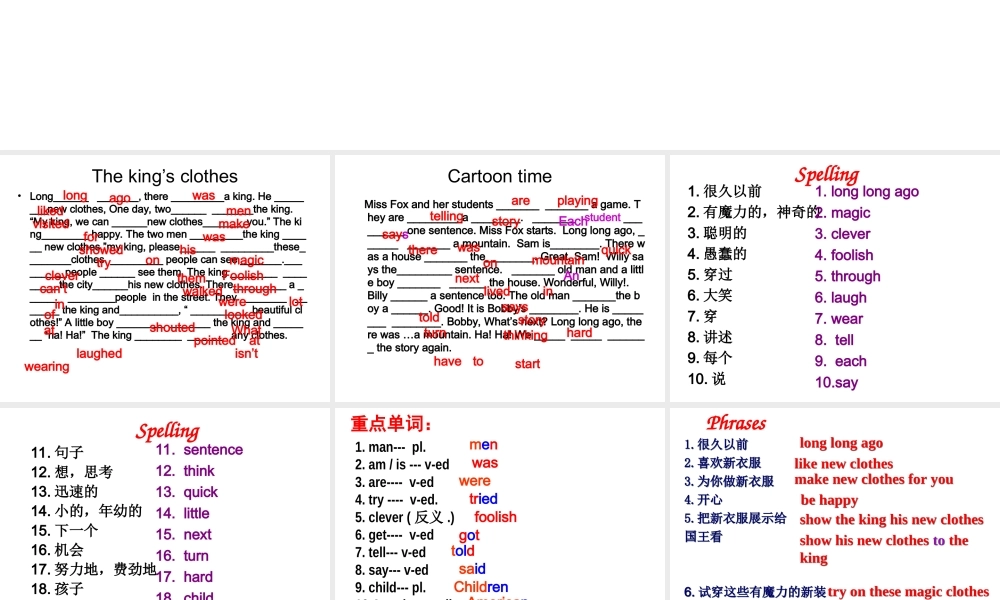Click the purple word '5. through'
1000x600 pixels.
(847, 277)
